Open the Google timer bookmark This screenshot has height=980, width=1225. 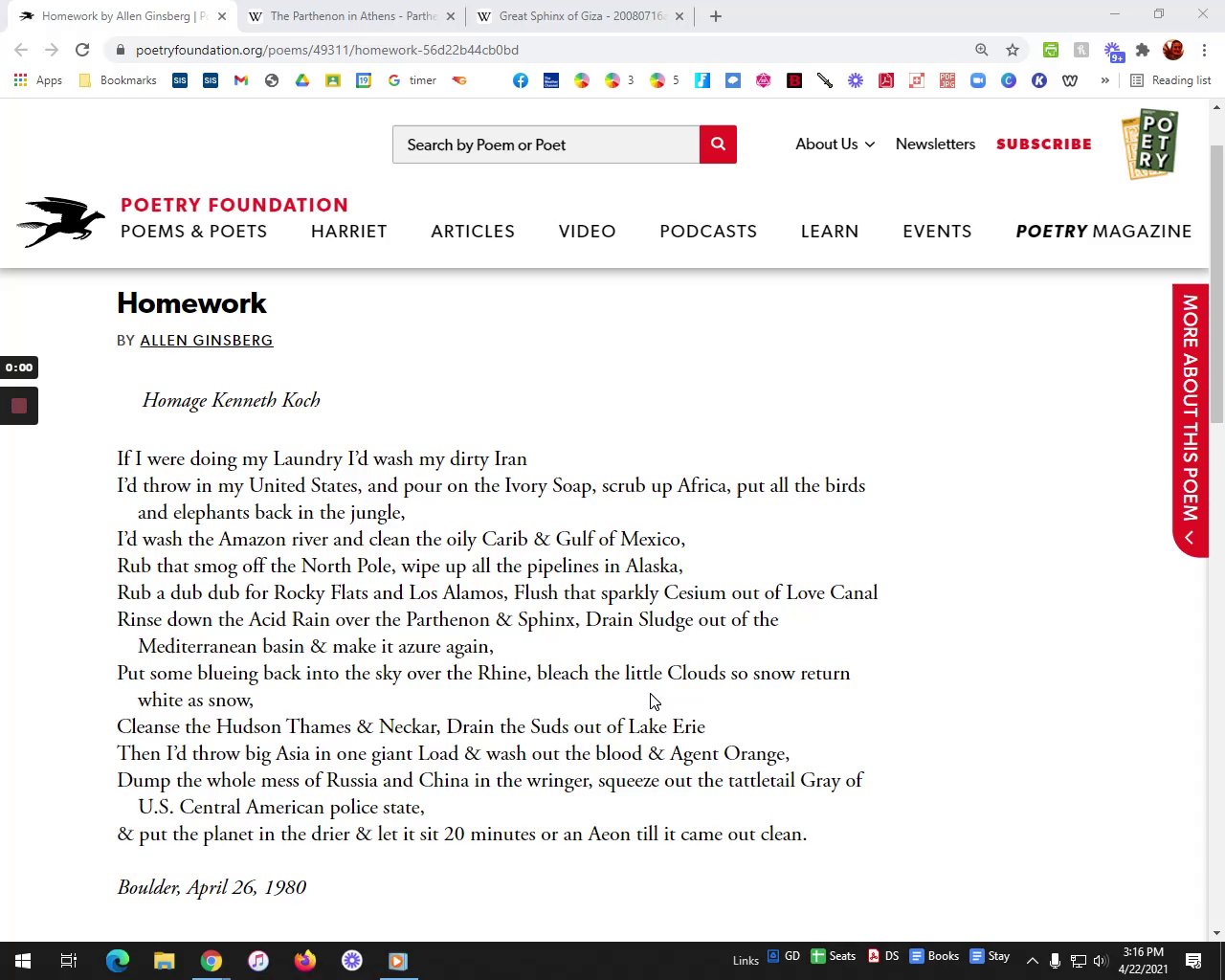tap(412, 80)
